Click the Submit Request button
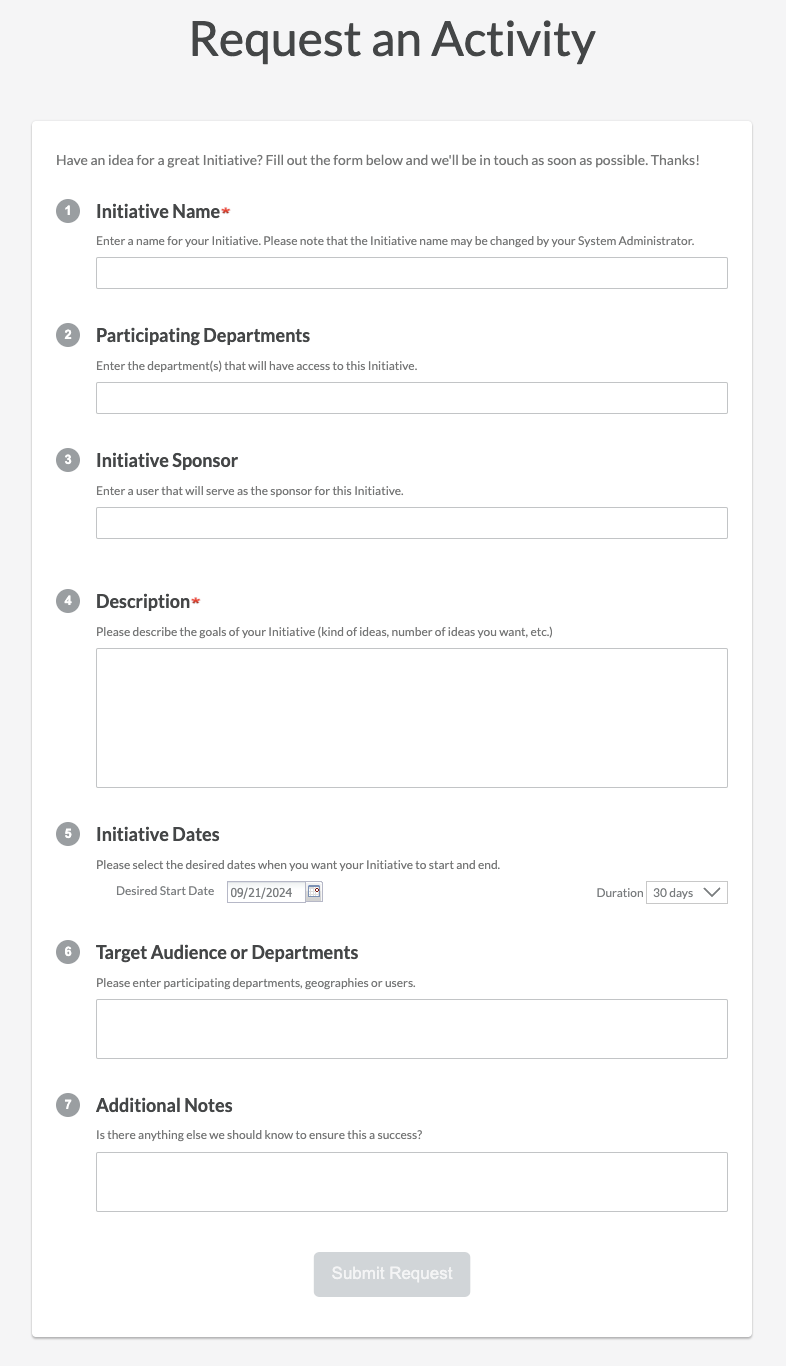 392,1274
